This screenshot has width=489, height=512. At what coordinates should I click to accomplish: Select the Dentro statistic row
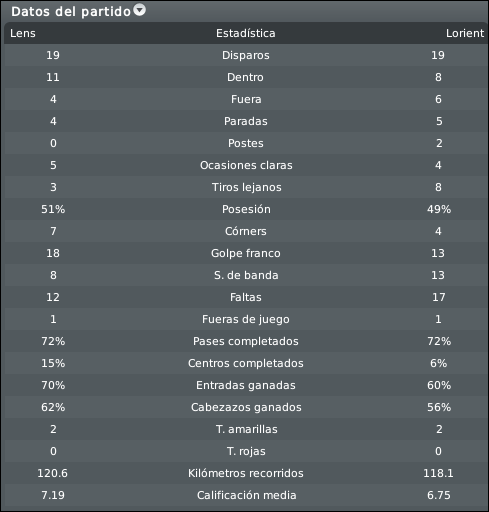click(246, 77)
